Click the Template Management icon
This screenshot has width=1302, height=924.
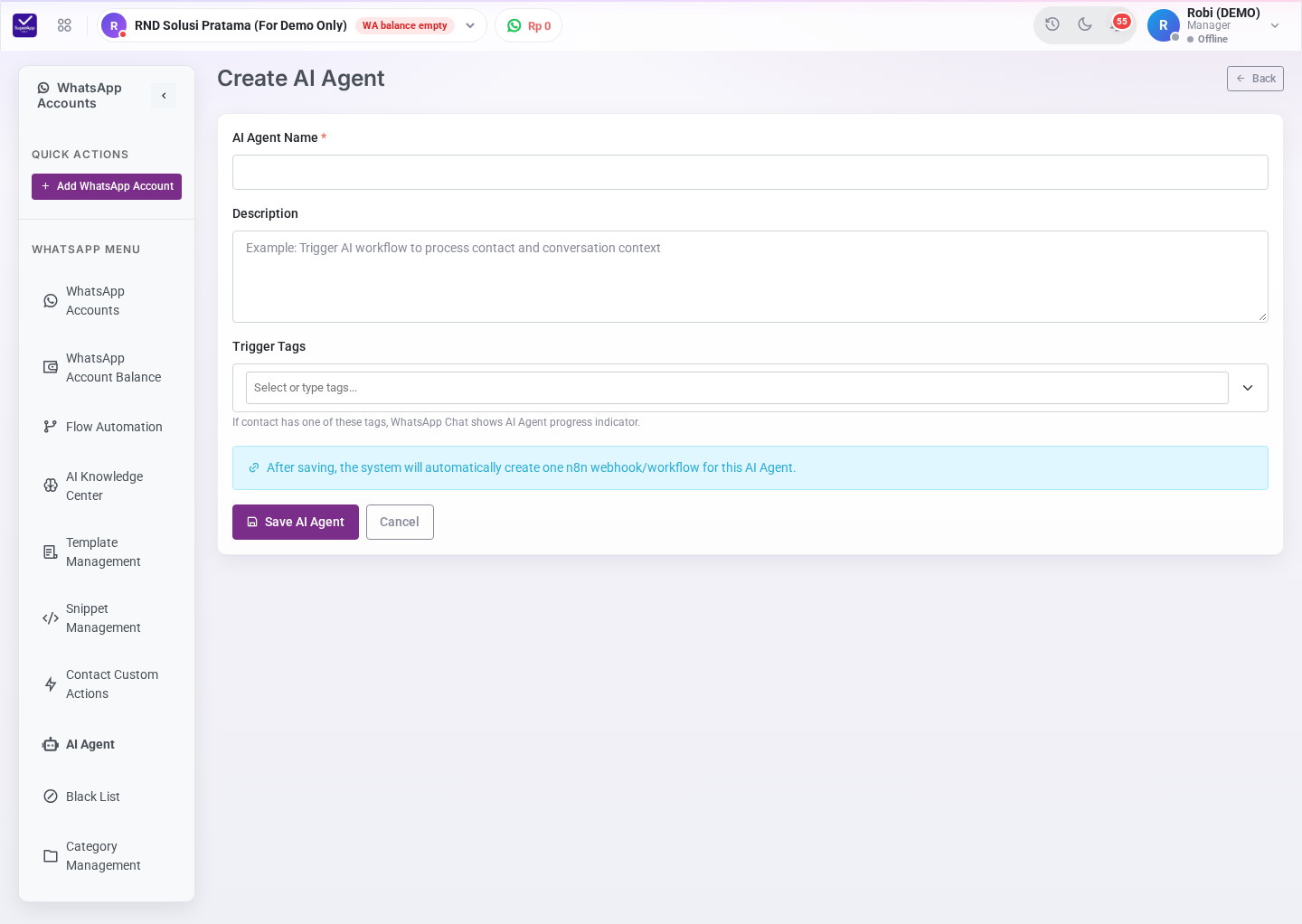pos(51,552)
